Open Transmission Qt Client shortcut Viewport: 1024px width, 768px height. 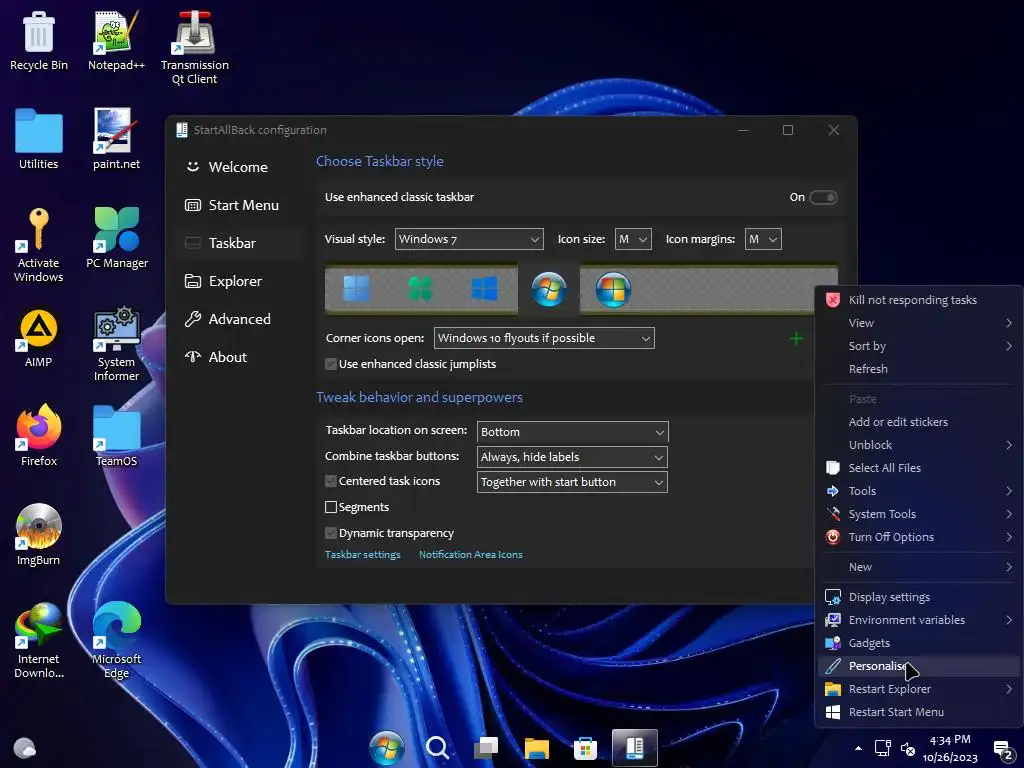tap(195, 48)
